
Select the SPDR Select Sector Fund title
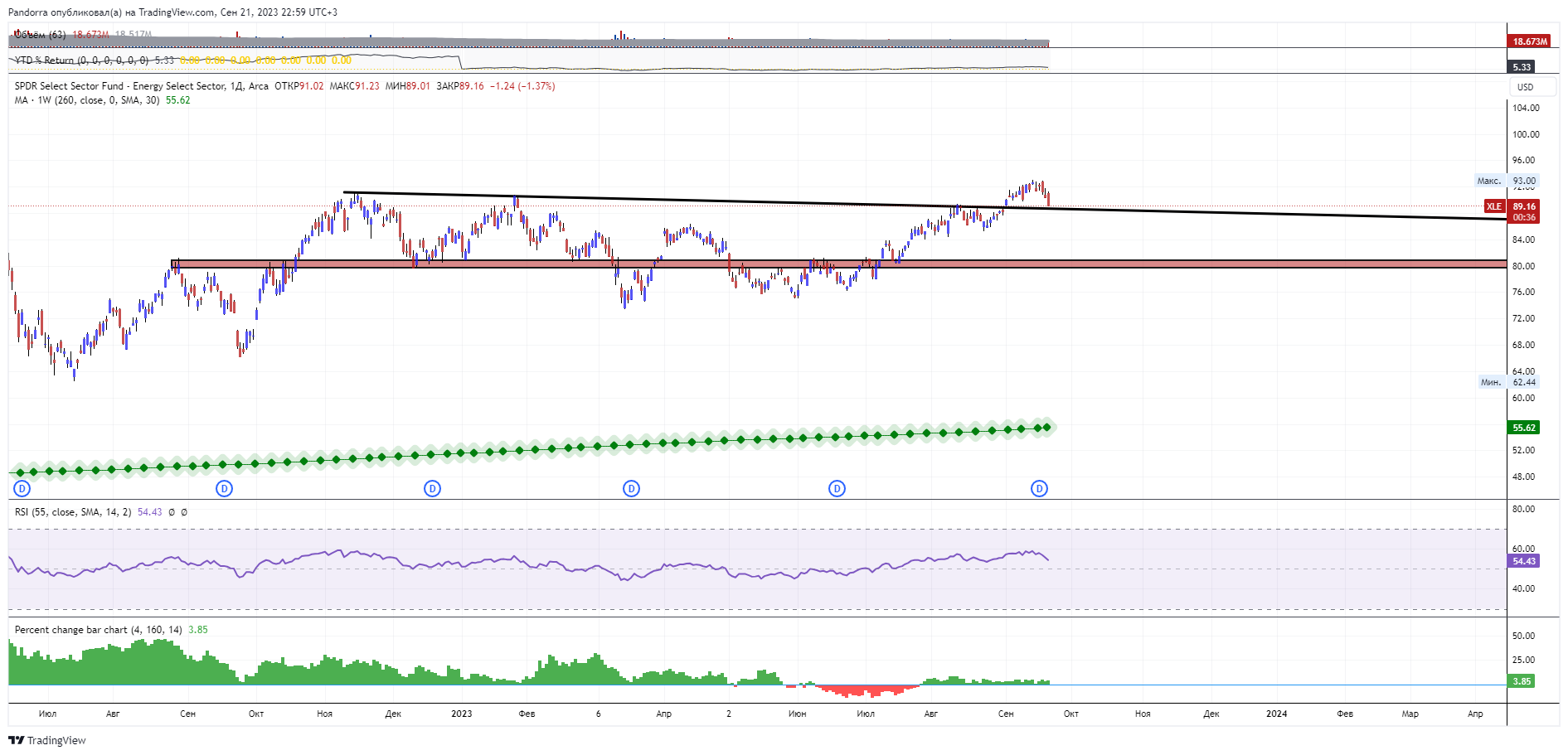(x=142, y=86)
